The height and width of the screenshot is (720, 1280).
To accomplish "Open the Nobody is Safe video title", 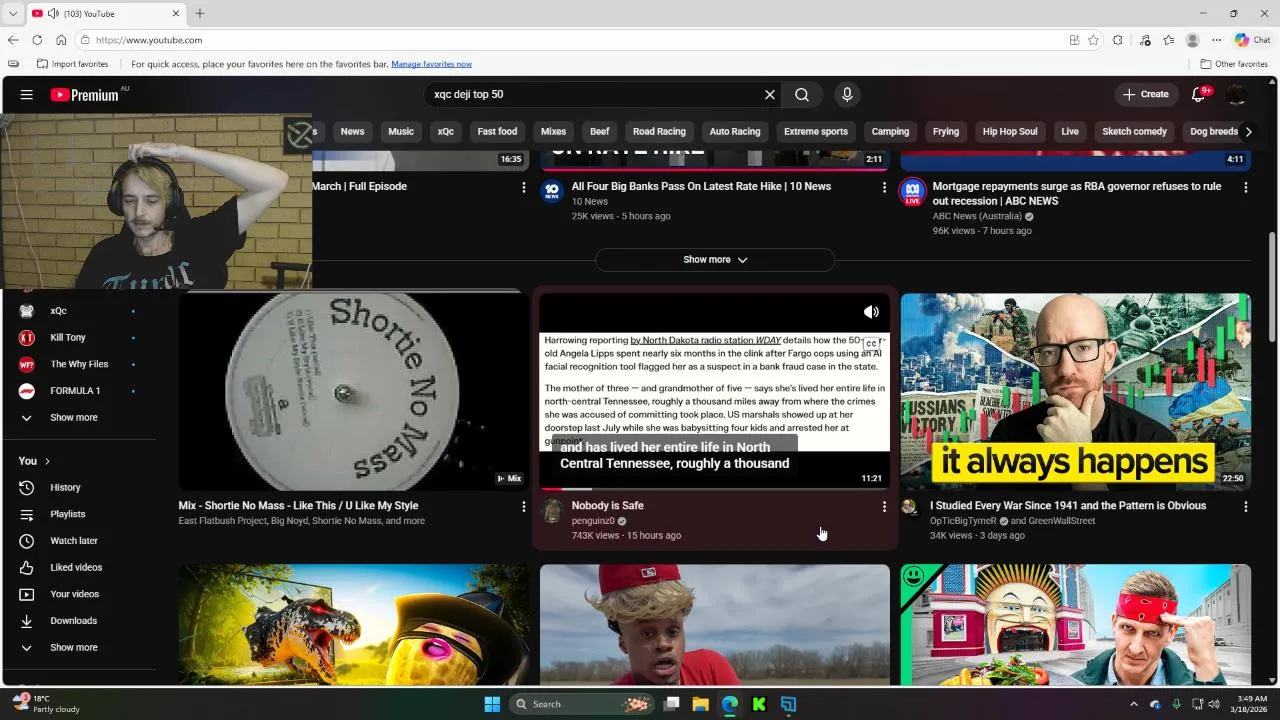I will point(608,506).
